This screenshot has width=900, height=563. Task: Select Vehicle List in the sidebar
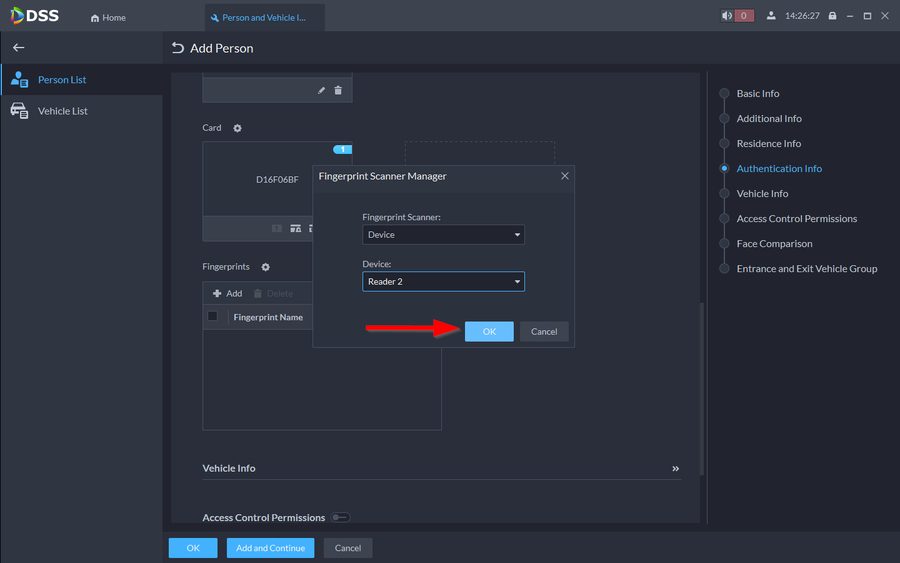click(62, 111)
